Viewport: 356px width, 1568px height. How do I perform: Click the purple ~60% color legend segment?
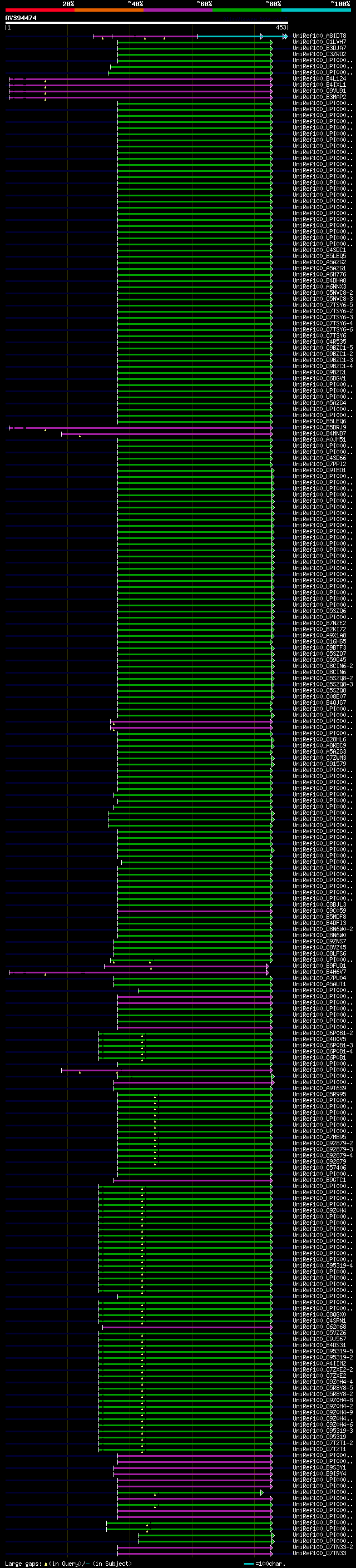coord(179,10)
